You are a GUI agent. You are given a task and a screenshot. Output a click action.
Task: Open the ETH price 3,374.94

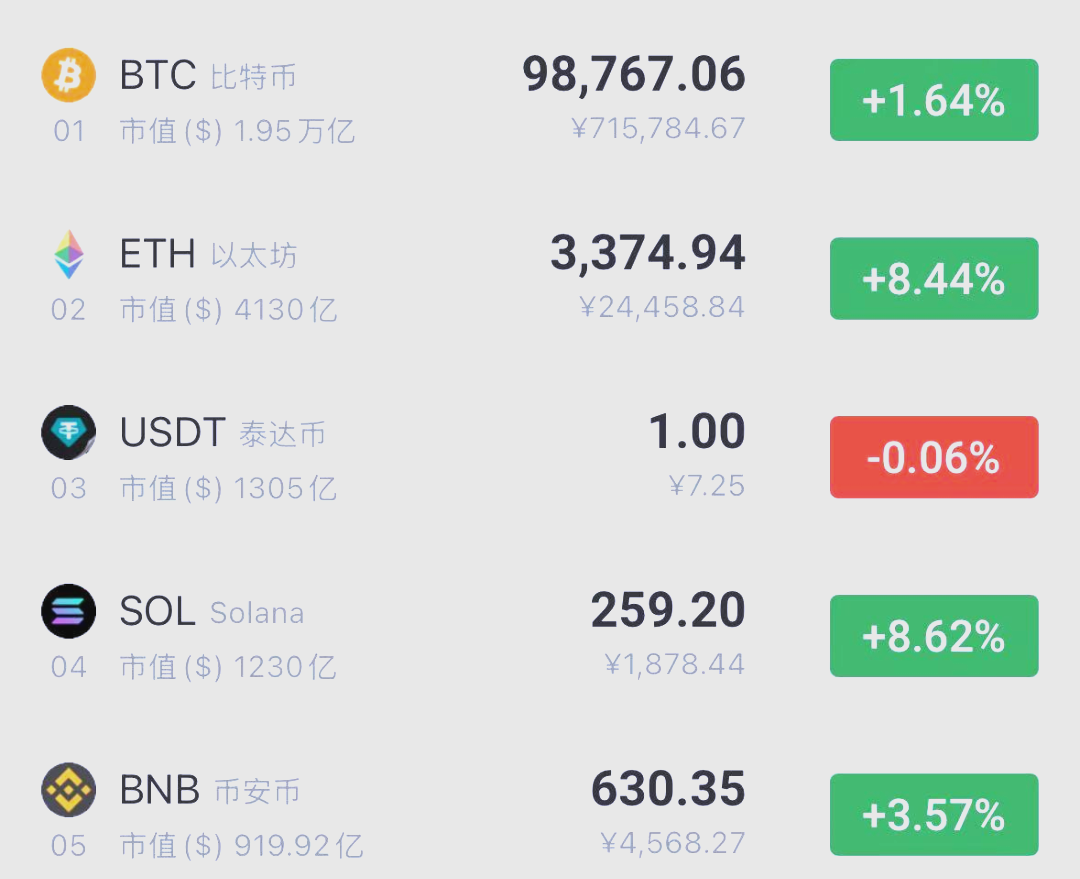coord(647,253)
